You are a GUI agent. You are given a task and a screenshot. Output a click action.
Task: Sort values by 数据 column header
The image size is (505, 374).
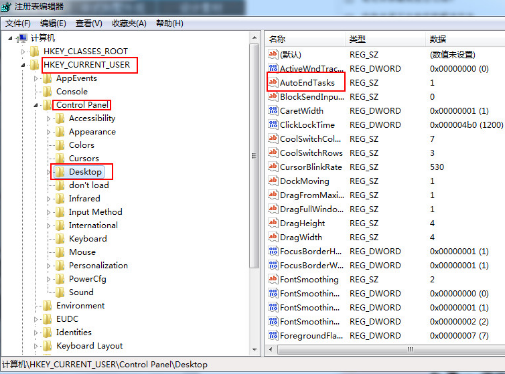466,39
